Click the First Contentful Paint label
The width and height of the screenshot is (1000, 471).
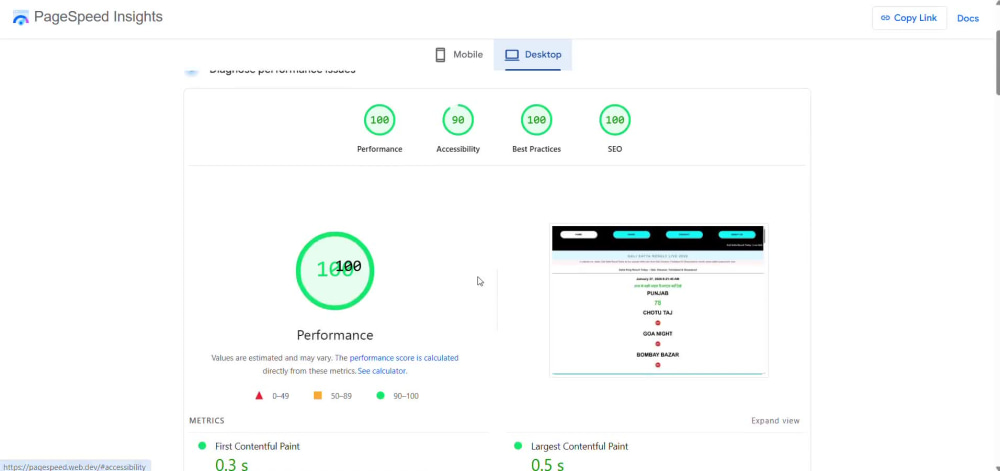pos(257,446)
